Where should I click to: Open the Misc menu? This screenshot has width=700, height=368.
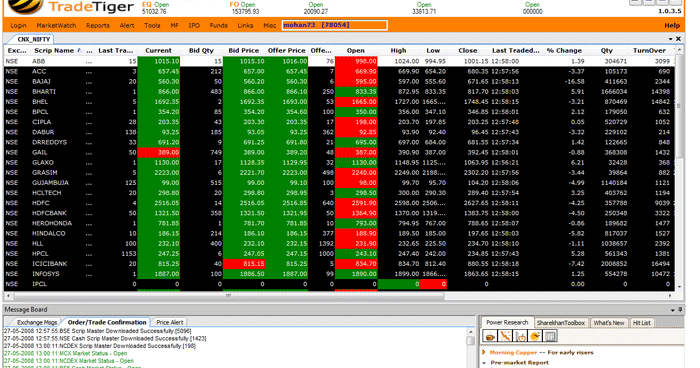270,25
